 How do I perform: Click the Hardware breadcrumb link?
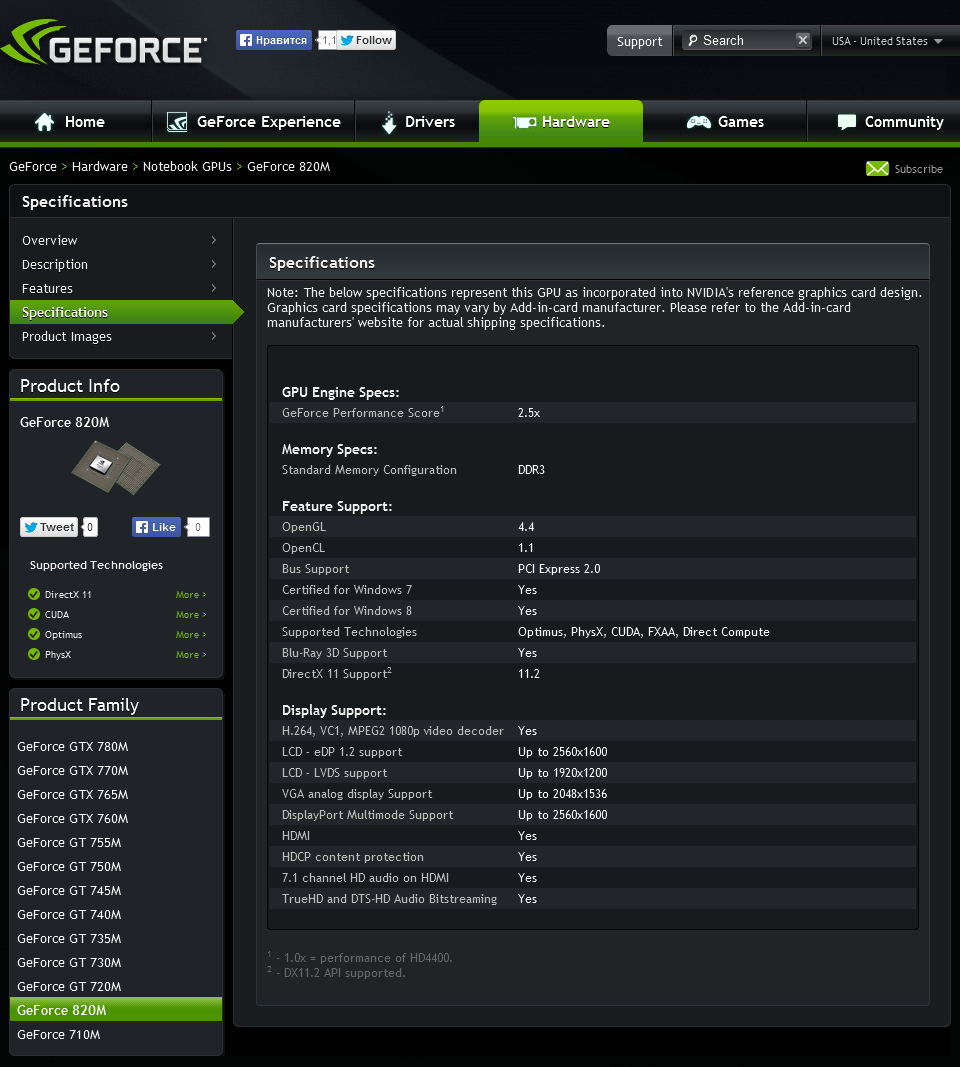click(100, 167)
